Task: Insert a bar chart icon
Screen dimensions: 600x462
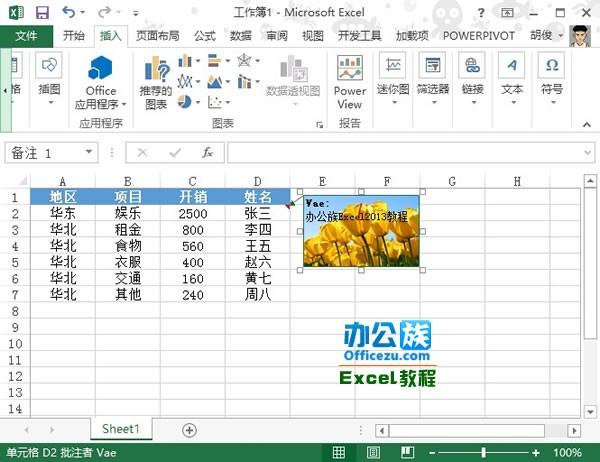Action: tap(215, 60)
